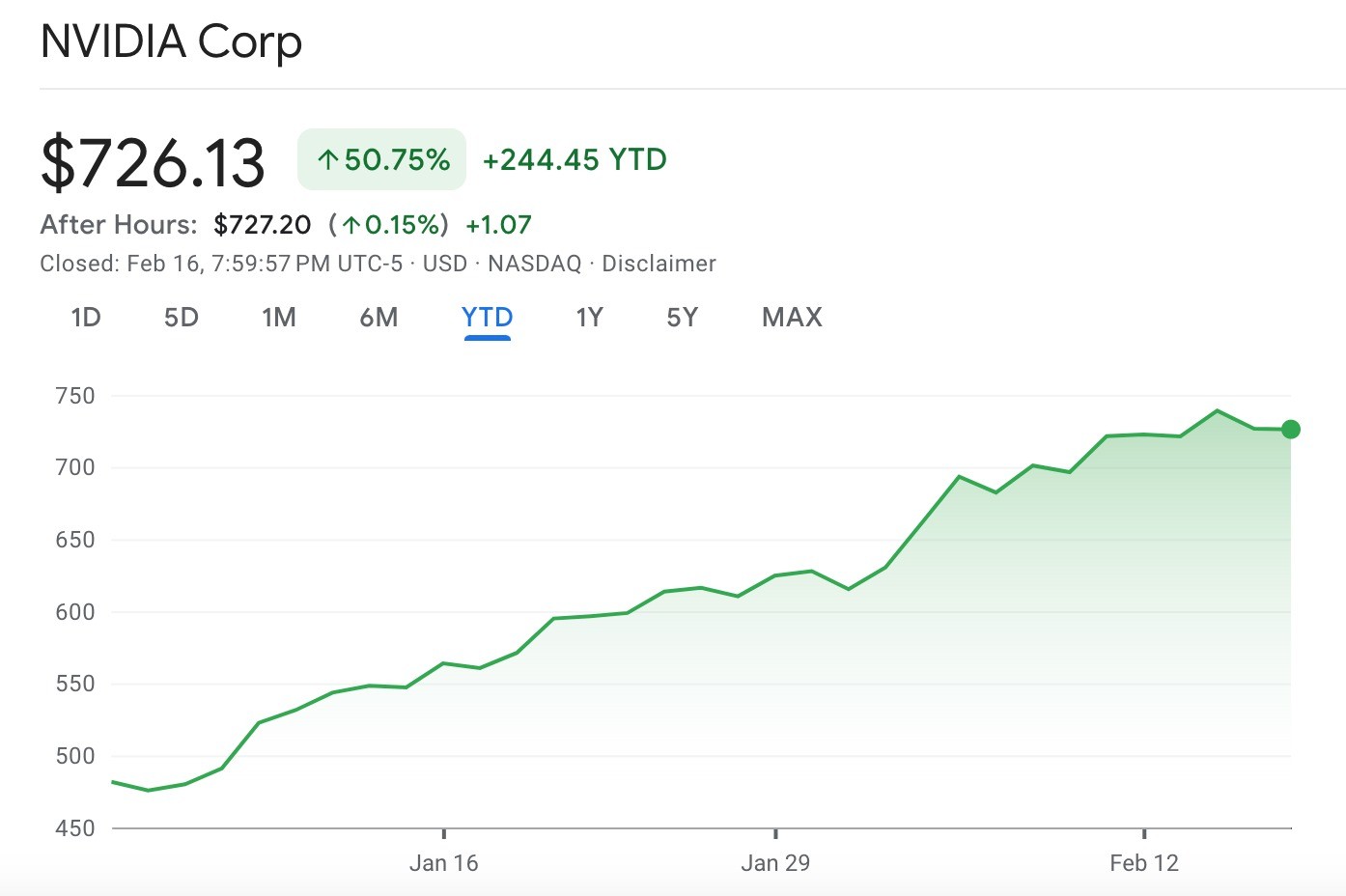Click the after hours up arrow icon

351,226
